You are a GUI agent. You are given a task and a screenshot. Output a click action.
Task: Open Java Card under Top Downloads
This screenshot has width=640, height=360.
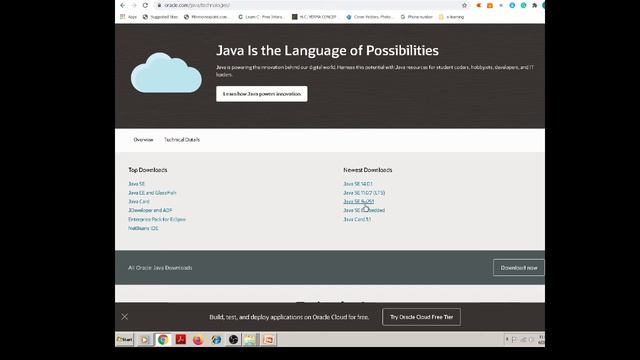tap(139, 202)
